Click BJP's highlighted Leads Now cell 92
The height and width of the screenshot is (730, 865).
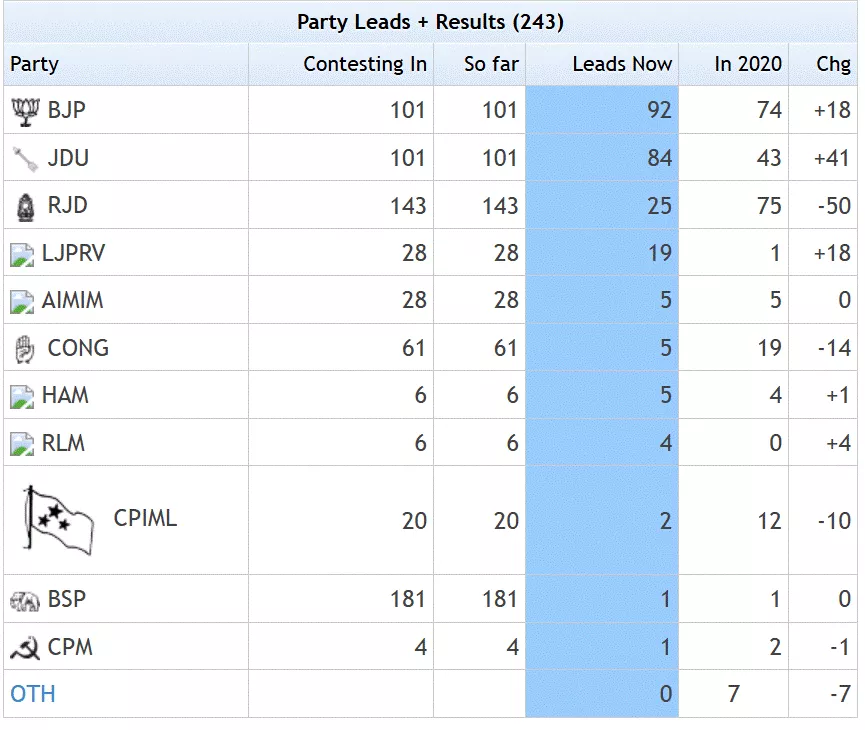coord(602,110)
